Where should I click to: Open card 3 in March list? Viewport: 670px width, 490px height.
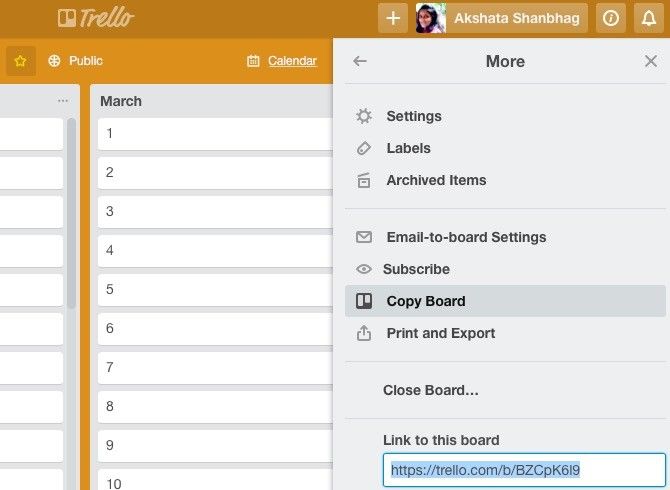pos(215,211)
